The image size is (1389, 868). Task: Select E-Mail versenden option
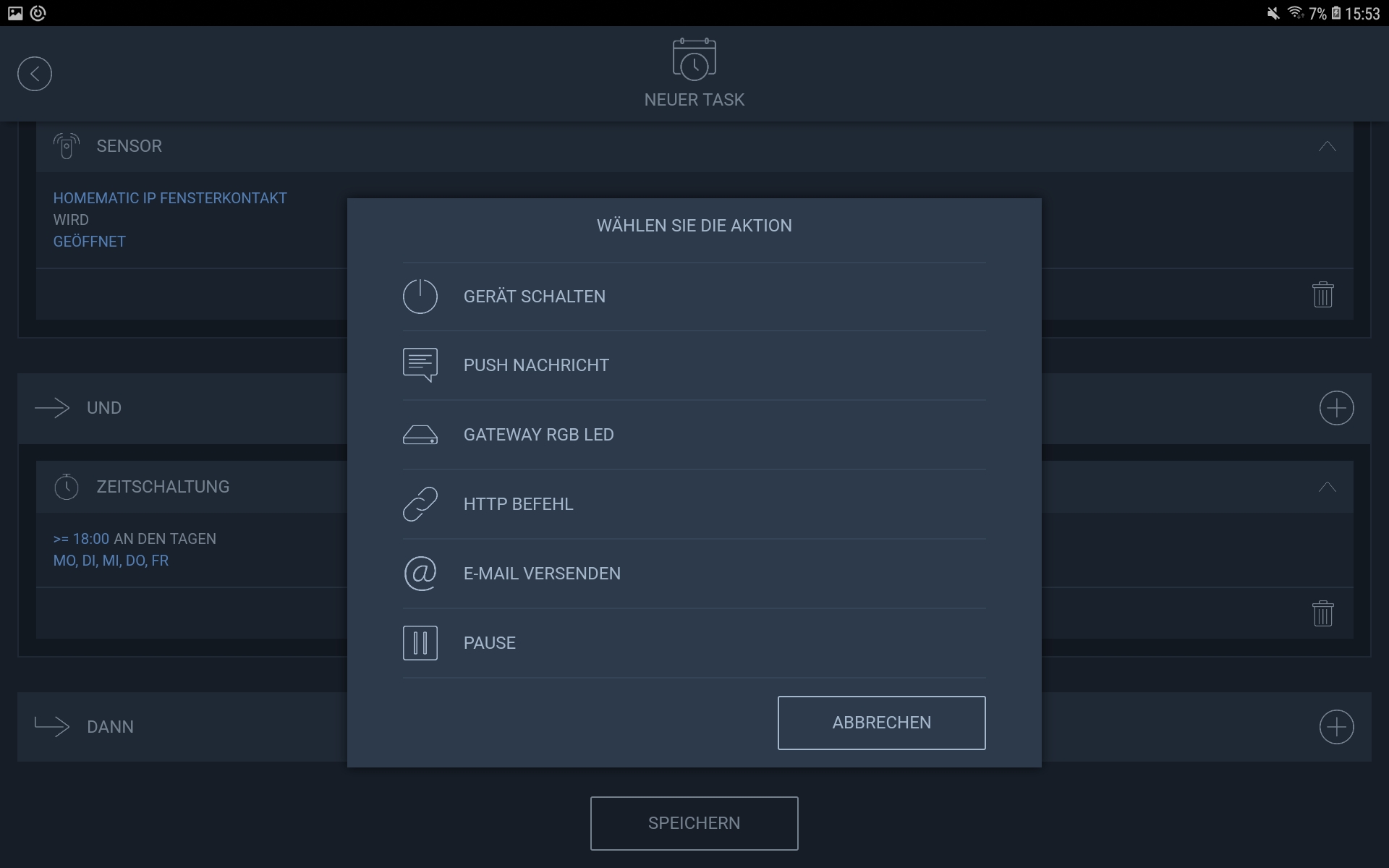click(542, 574)
